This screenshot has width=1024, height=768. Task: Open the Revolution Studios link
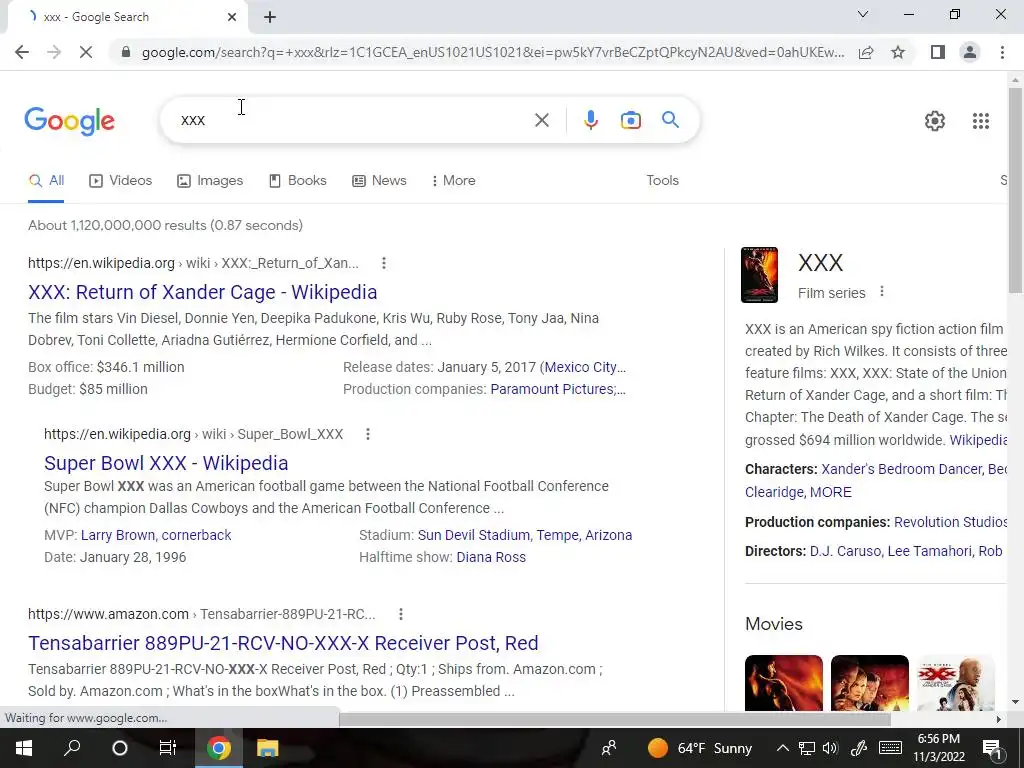coord(950,522)
